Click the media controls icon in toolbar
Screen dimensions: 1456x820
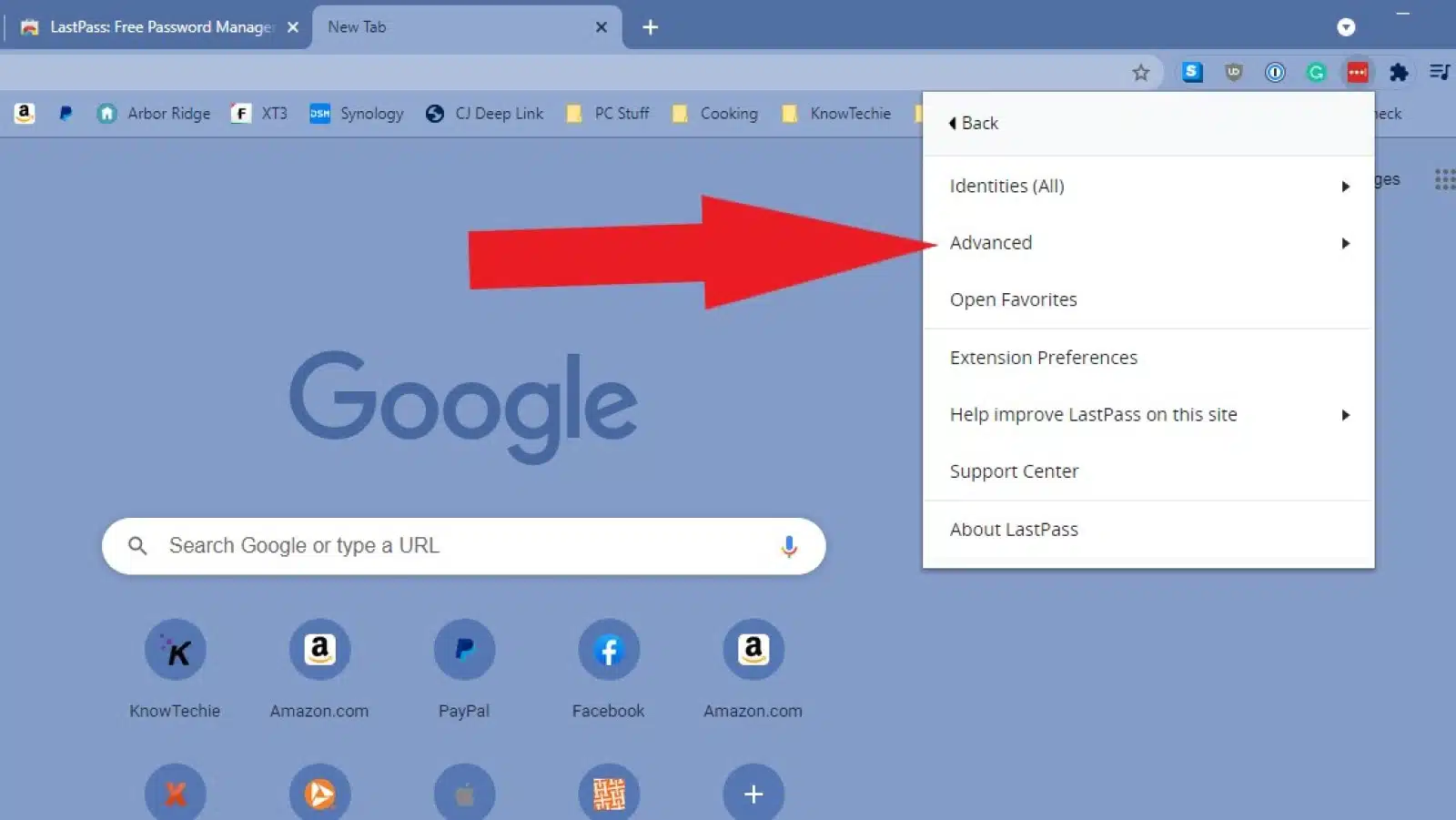tap(1441, 72)
